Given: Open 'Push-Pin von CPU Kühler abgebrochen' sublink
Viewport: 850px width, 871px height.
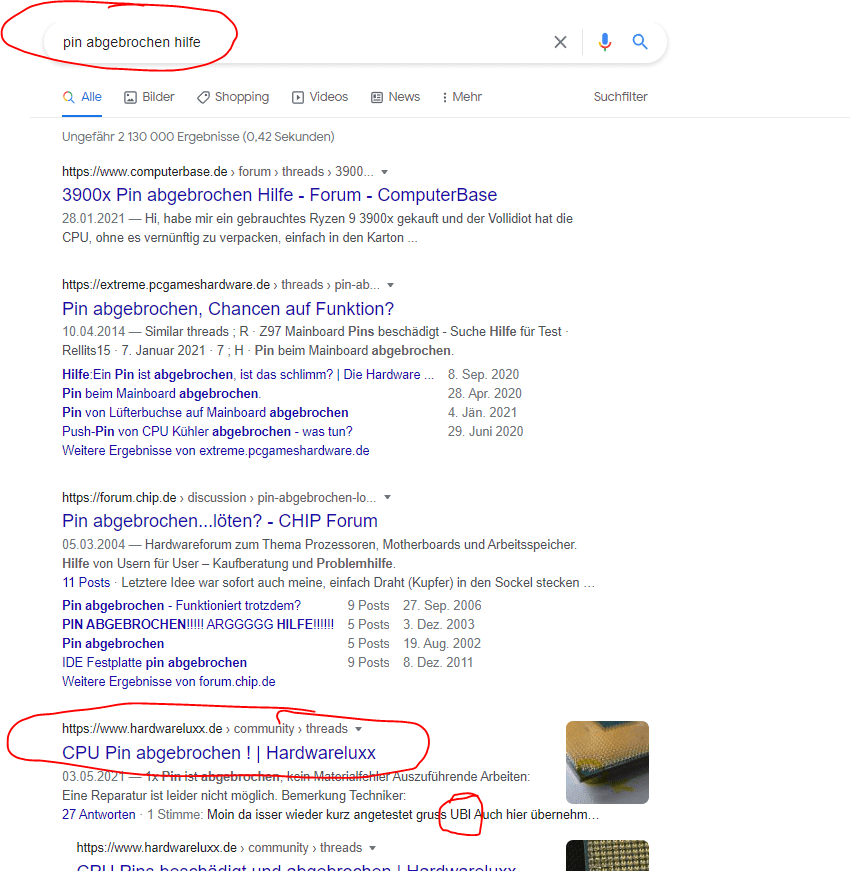Looking at the screenshot, I should click(x=207, y=431).
